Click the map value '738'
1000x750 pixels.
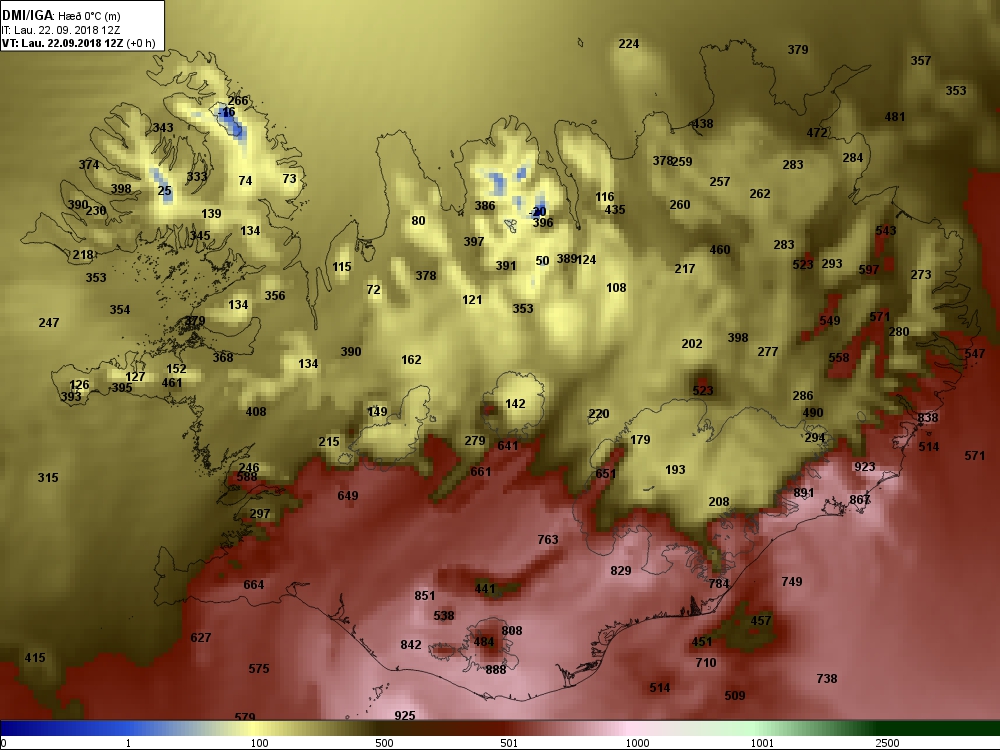tap(827, 679)
